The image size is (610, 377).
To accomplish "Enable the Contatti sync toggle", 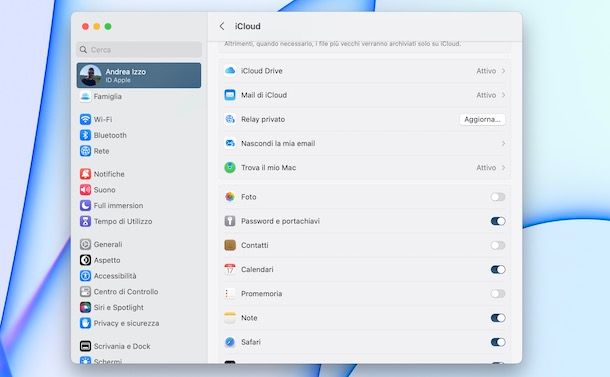I will [x=498, y=245].
